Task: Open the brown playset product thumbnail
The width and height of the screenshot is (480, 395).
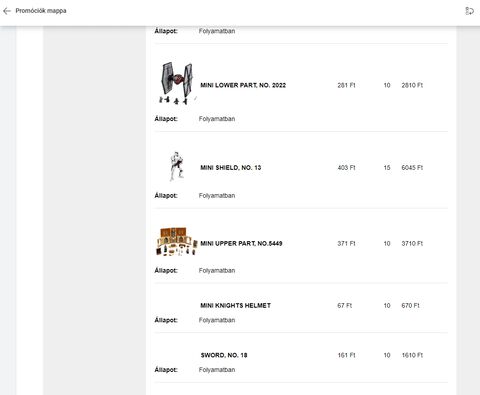Action: point(177,241)
